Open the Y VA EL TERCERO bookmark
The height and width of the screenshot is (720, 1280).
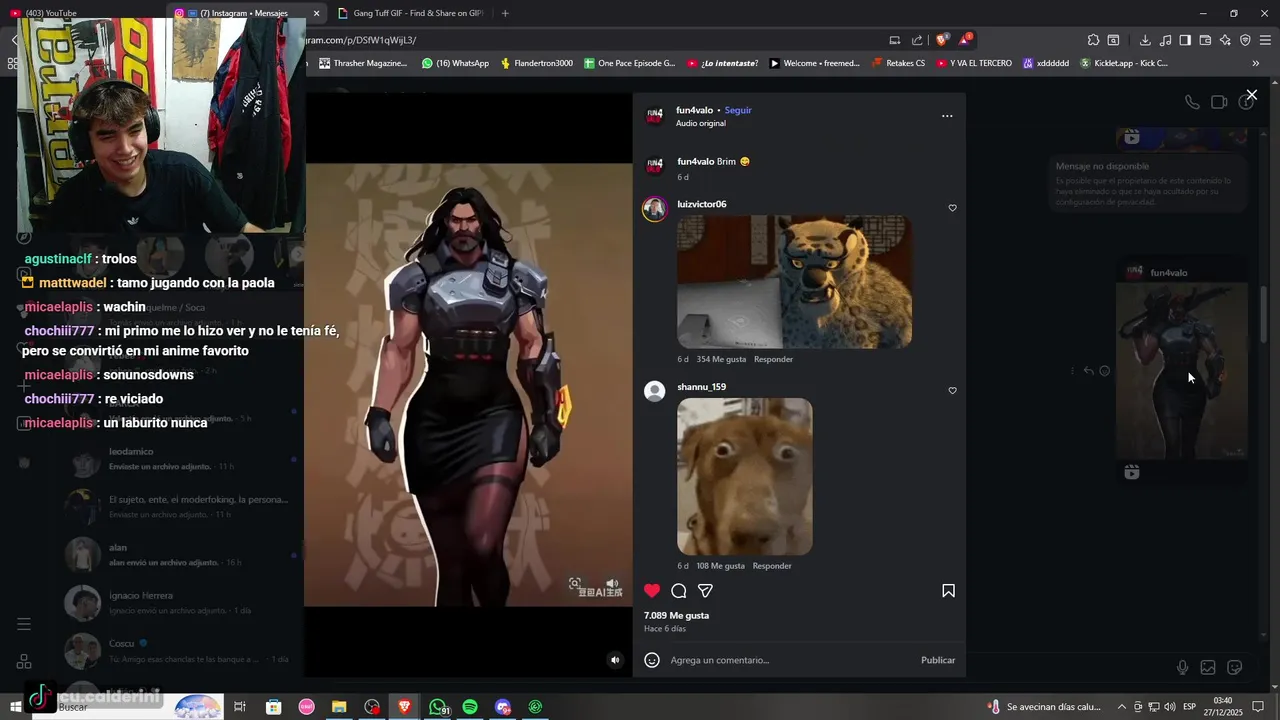[x=974, y=63]
